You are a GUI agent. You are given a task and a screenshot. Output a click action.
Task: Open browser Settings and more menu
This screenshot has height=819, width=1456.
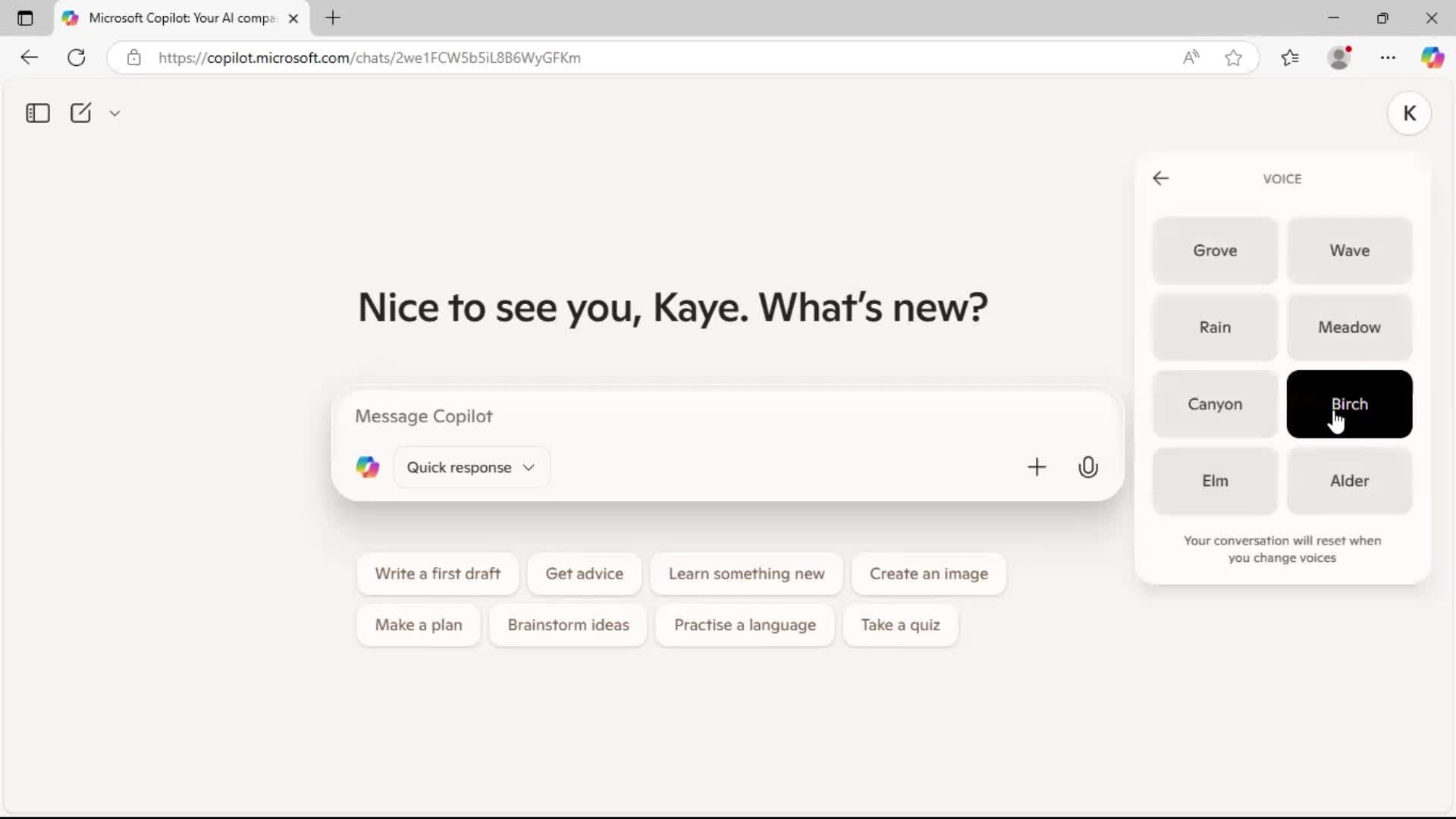[1388, 58]
